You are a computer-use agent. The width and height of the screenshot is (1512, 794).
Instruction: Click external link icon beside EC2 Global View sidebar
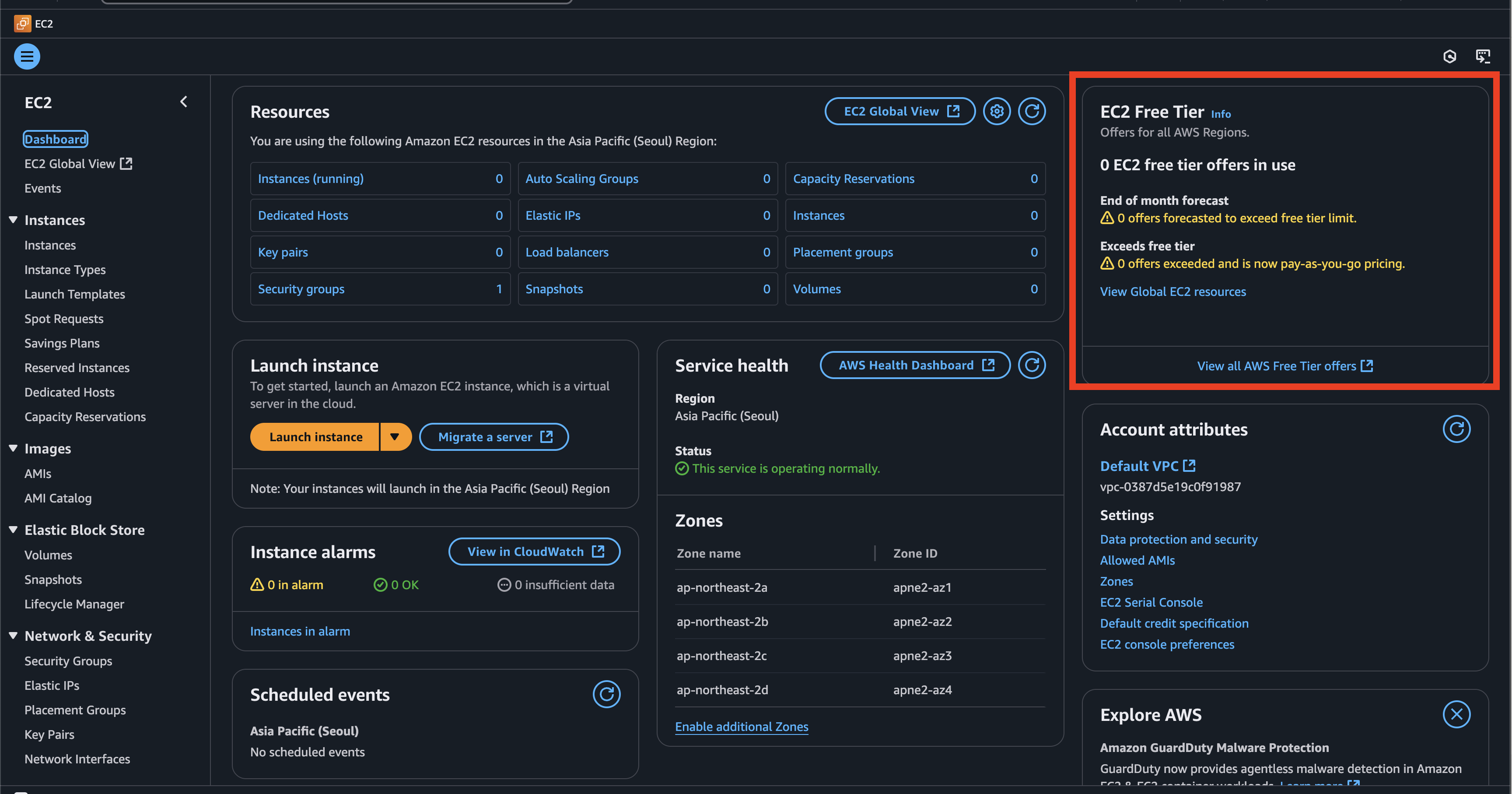click(126, 163)
